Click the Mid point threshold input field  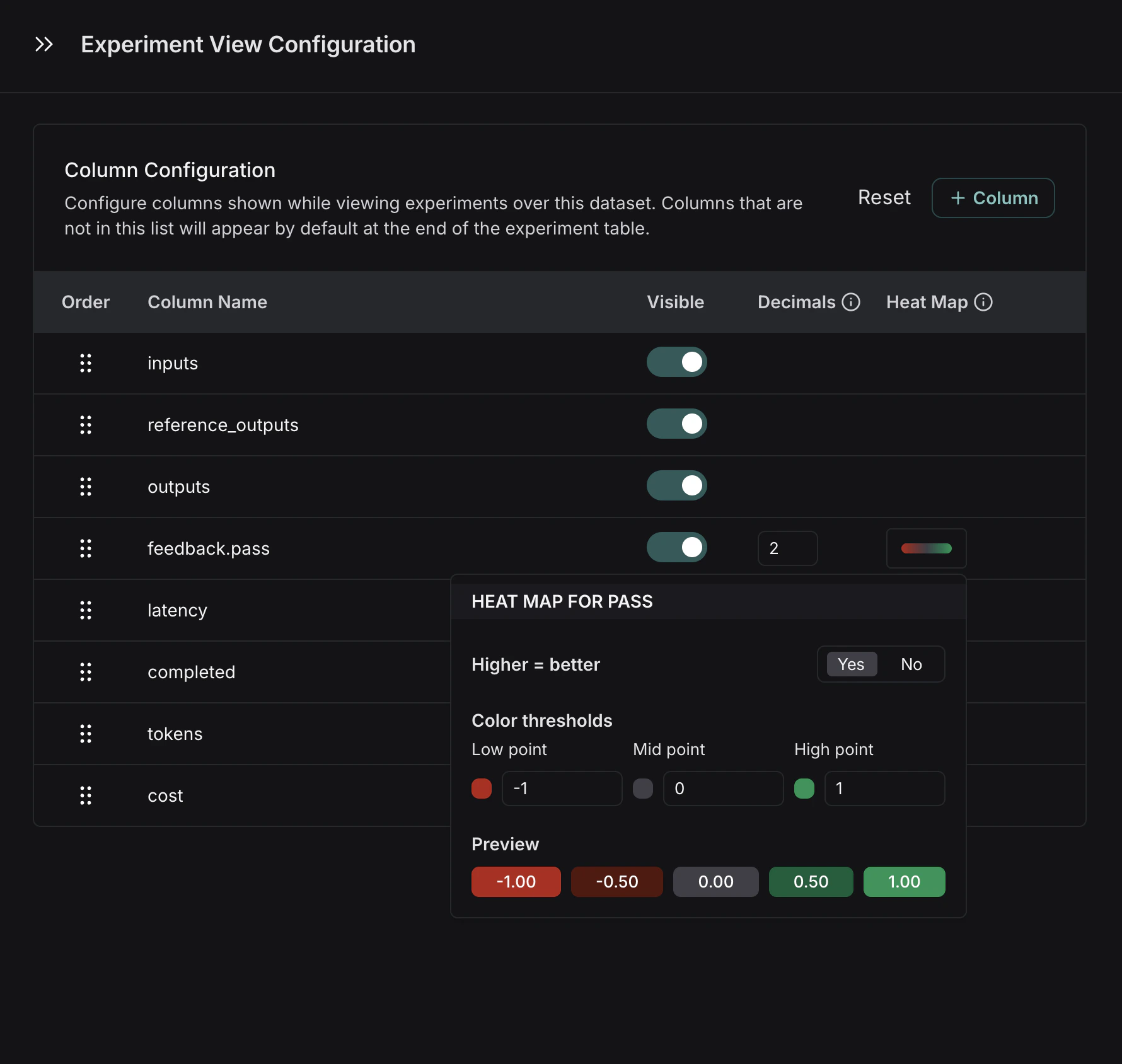coord(722,789)
